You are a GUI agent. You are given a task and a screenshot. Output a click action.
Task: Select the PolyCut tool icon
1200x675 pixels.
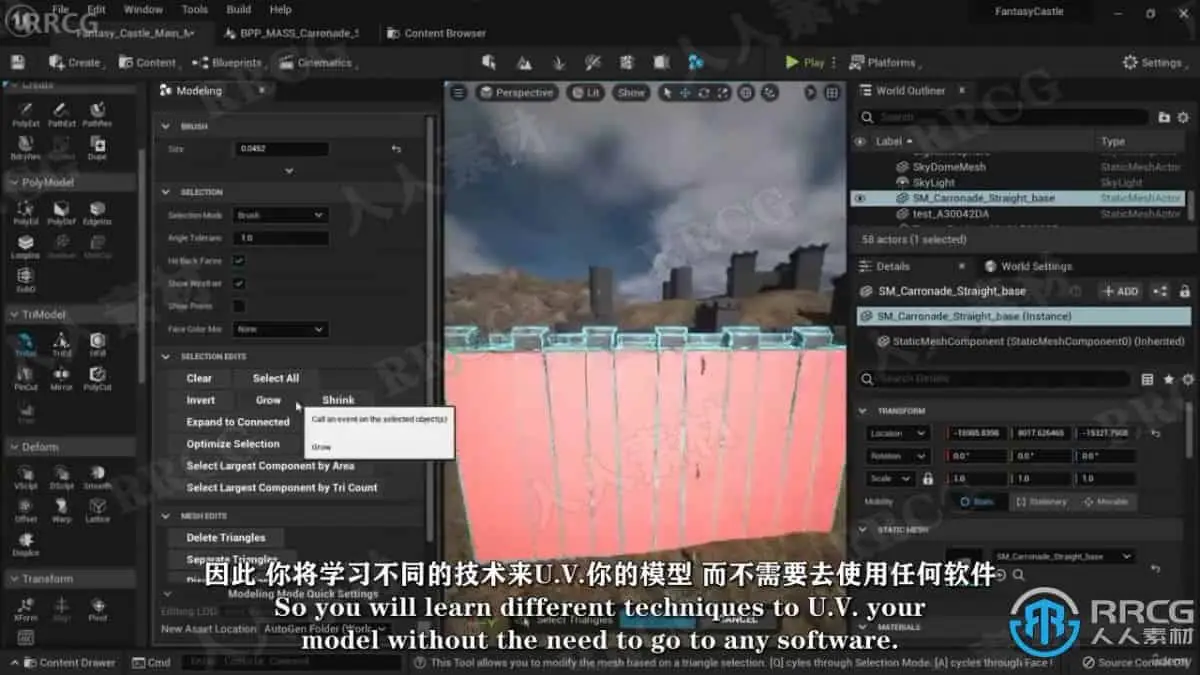(x=97, y=377)
